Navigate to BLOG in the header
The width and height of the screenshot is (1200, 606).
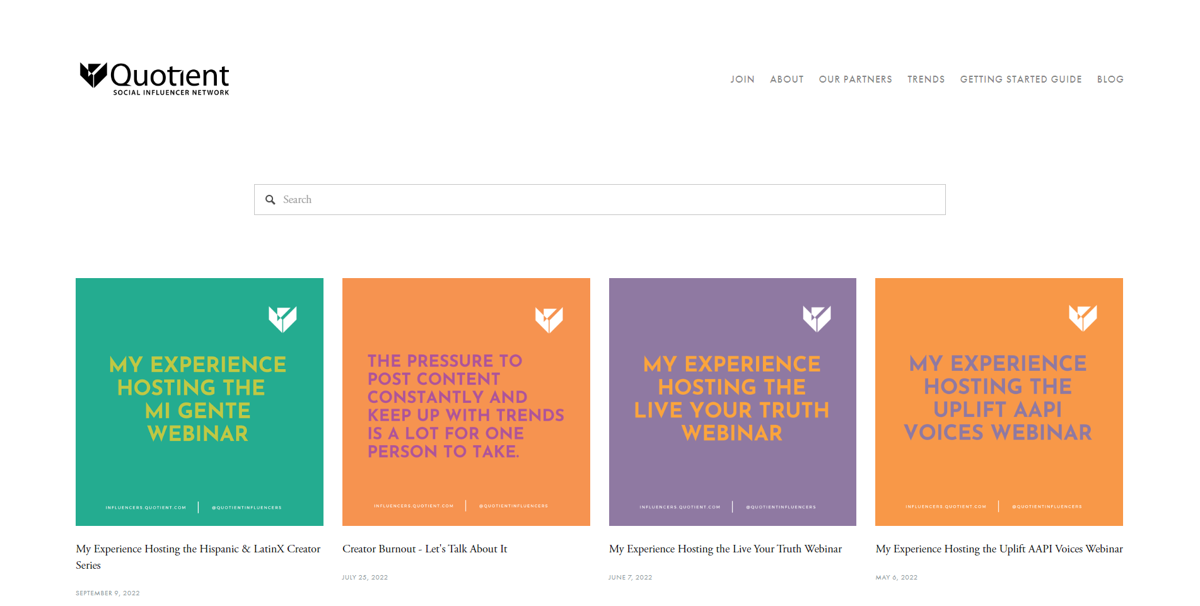click(x=1110, y=79)
